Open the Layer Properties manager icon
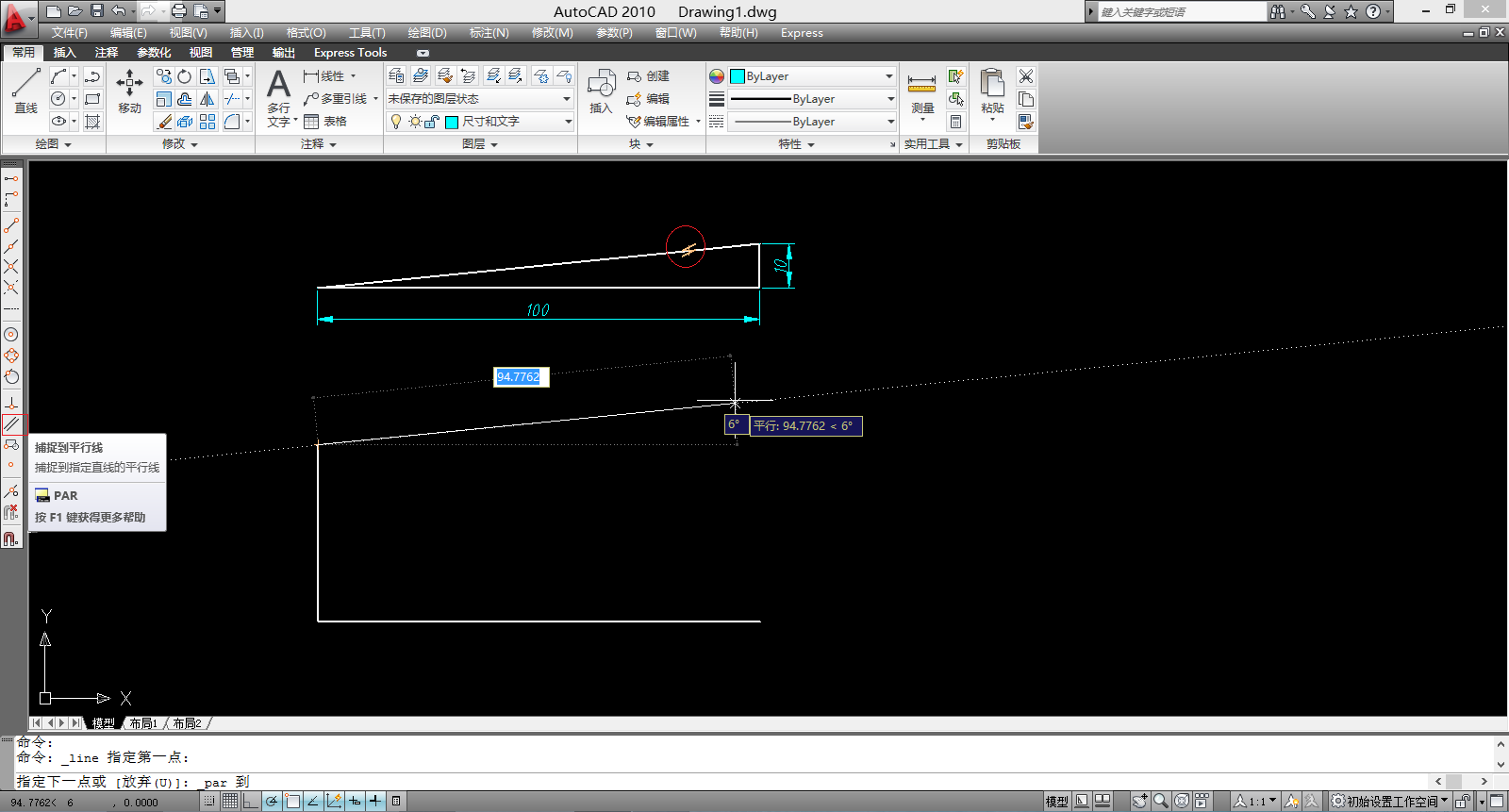Viewport: 1509px width, 812px height. coord(397,75)
